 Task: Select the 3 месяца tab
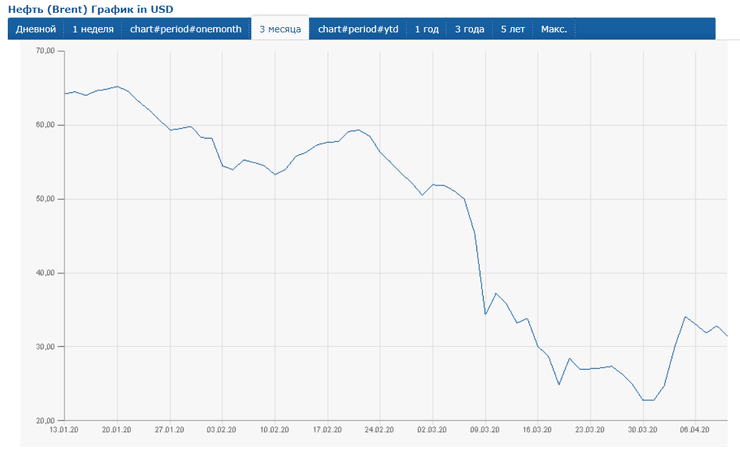[x=280, y=29]
